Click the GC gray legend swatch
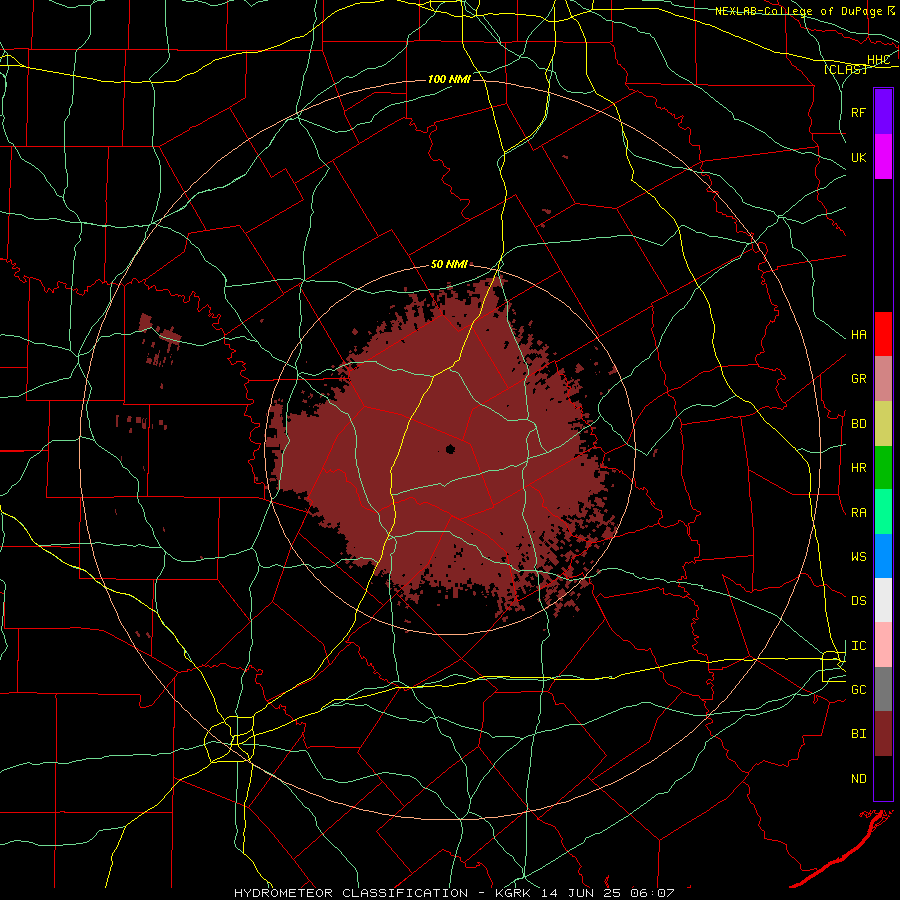900x900 pixels. [883, 689]
